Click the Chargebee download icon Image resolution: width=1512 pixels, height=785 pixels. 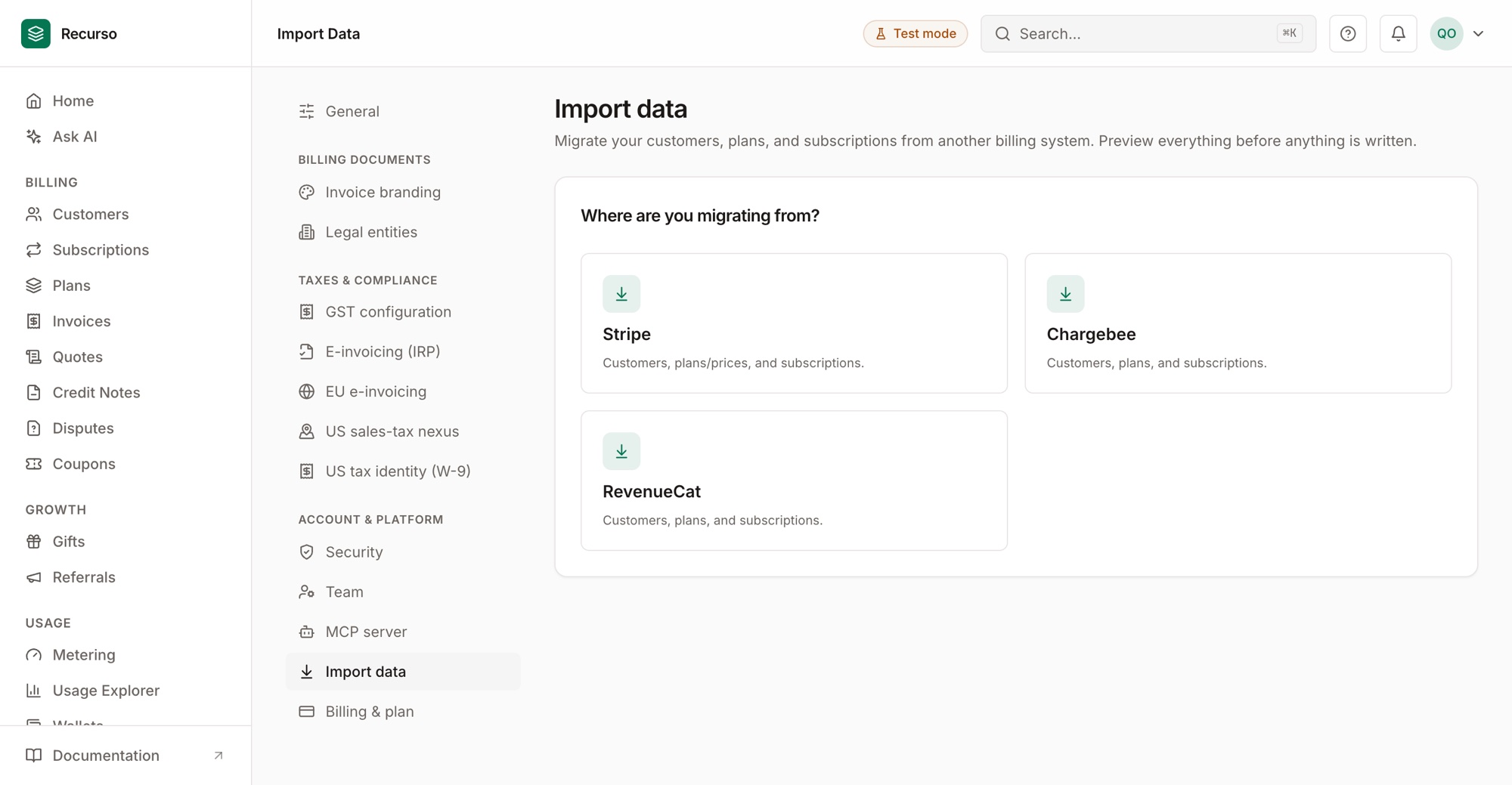(1065, 294)
